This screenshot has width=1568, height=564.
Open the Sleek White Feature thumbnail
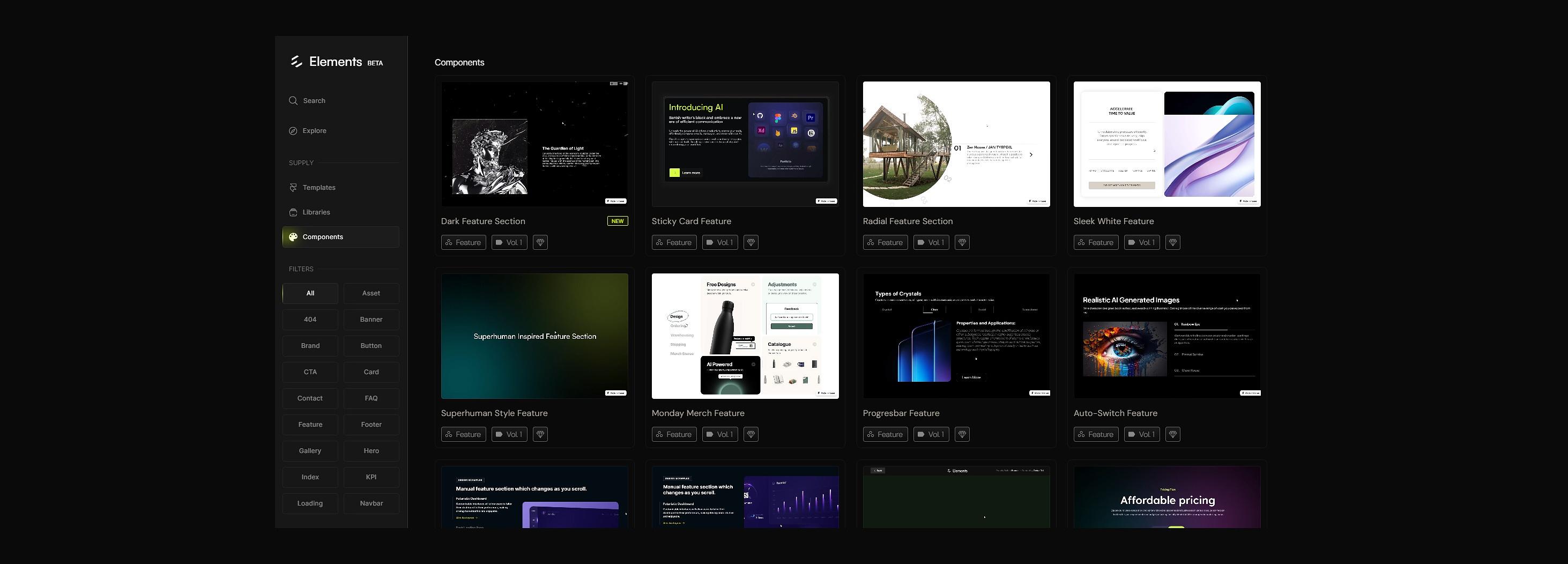point(1167,144)
